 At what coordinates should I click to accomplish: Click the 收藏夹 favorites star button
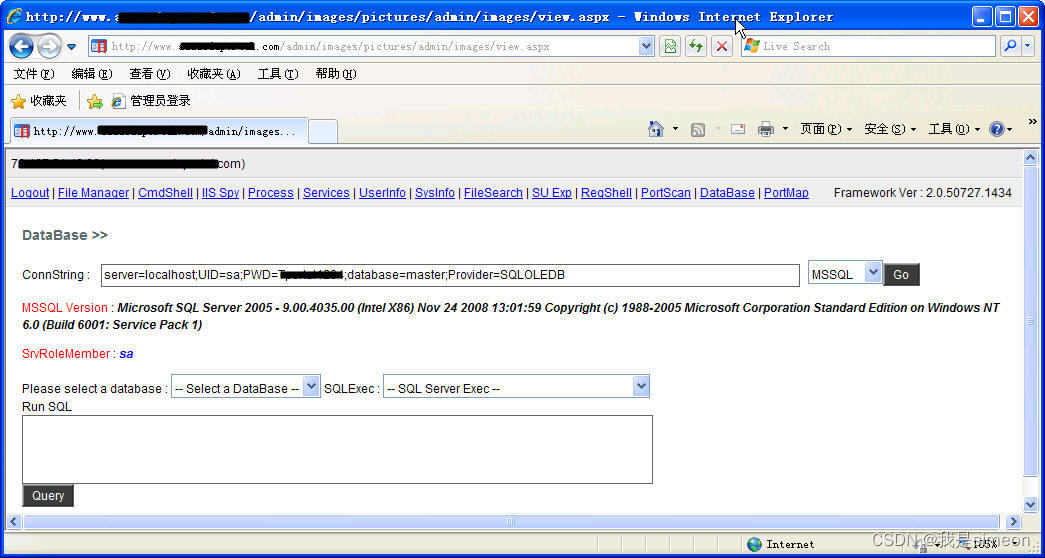(39, 101)
